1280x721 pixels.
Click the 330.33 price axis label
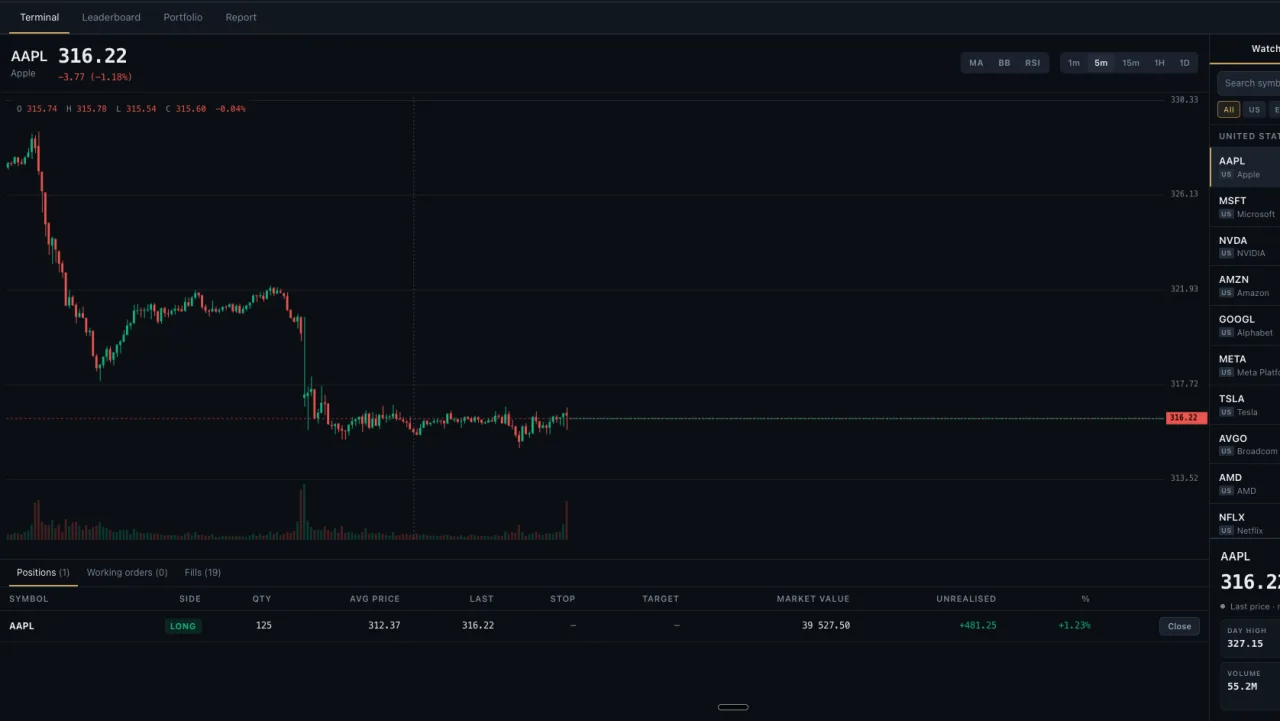(1184, 99)
